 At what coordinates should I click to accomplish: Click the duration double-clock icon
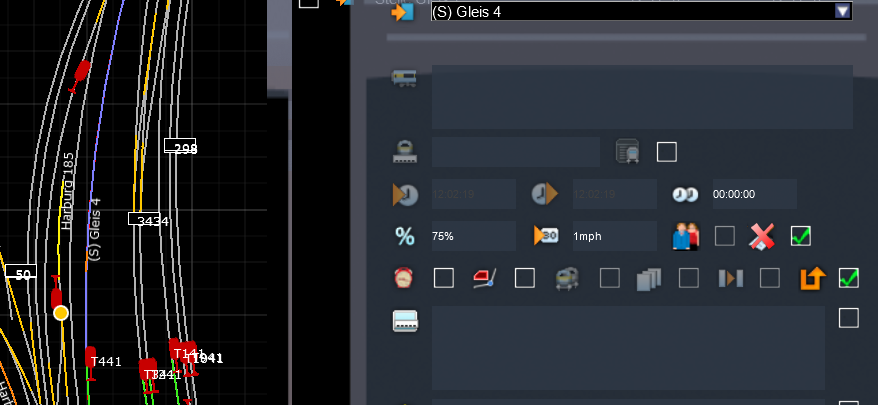click(685, 194)
